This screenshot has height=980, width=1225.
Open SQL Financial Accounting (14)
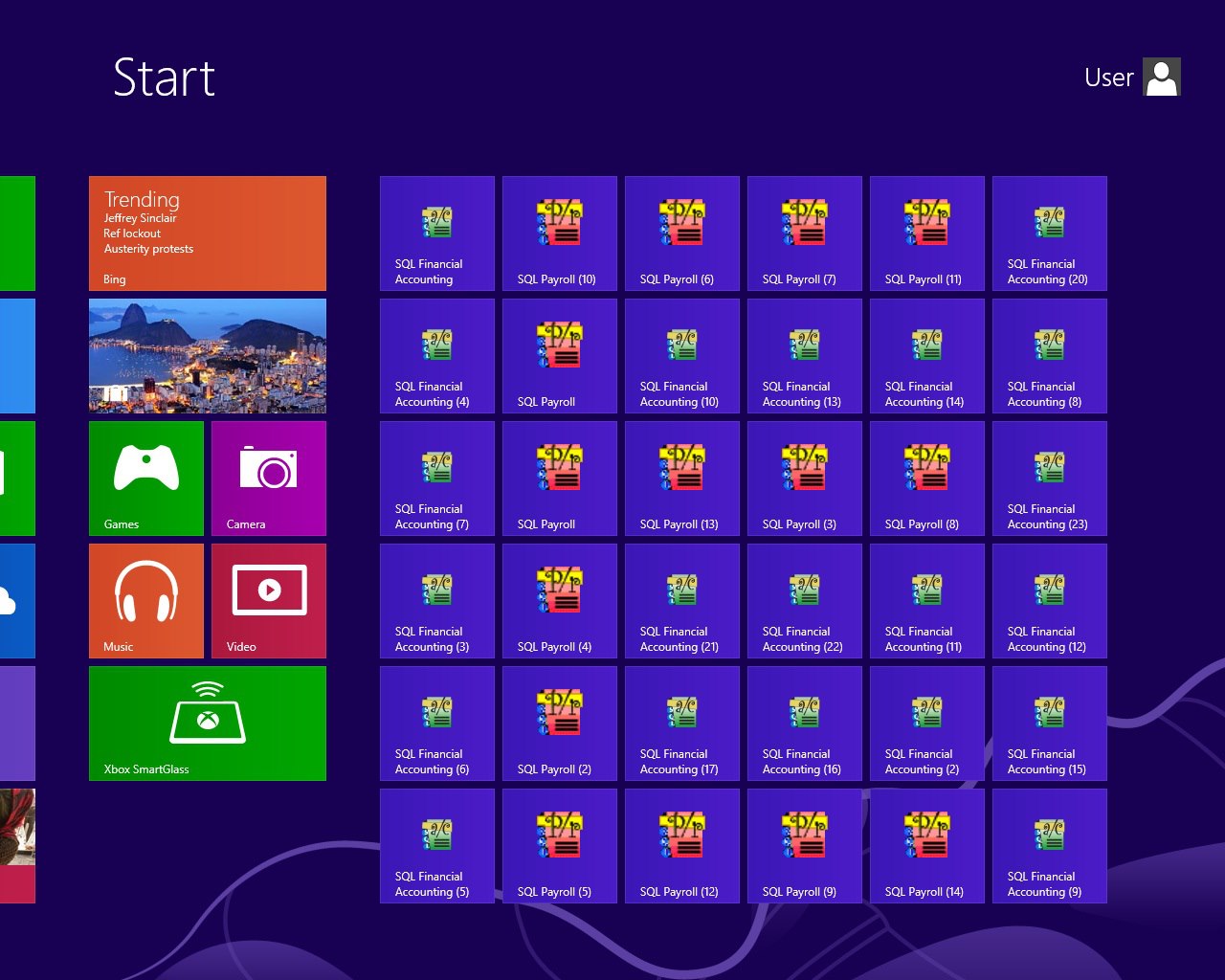[x=927, y=356]
